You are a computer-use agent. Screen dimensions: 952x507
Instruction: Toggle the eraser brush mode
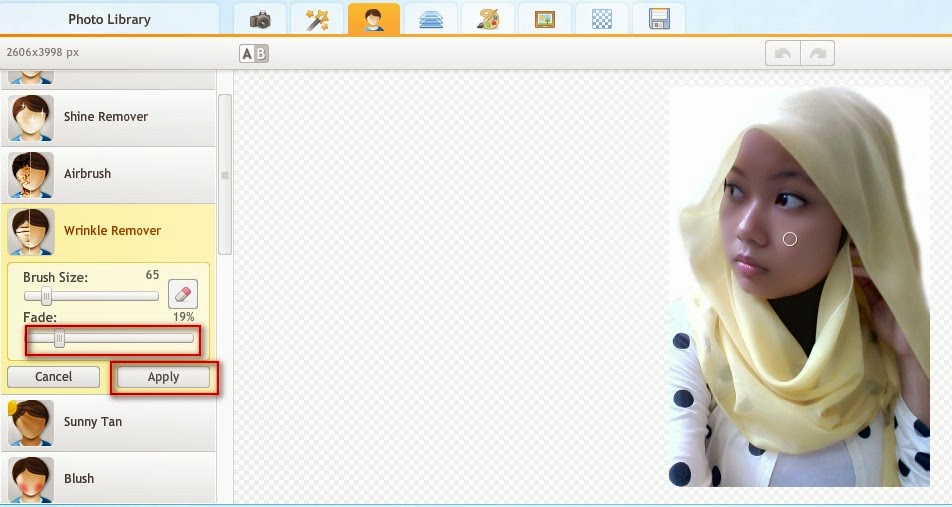(x=183, y=294)
